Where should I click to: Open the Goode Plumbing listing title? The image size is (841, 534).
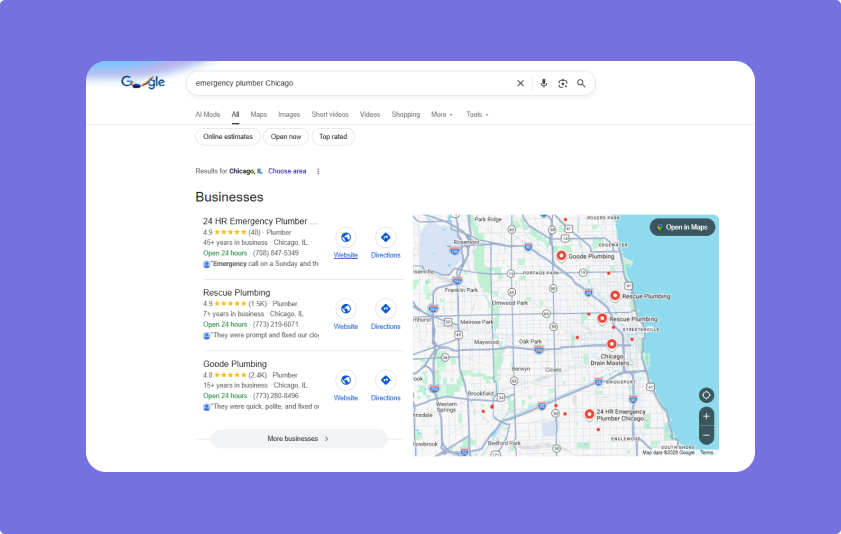tap(235, 364)
